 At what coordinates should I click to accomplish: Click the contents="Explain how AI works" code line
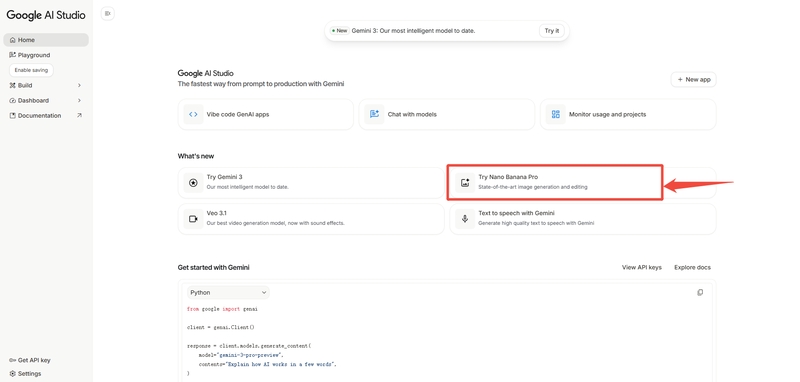[268, 364]
